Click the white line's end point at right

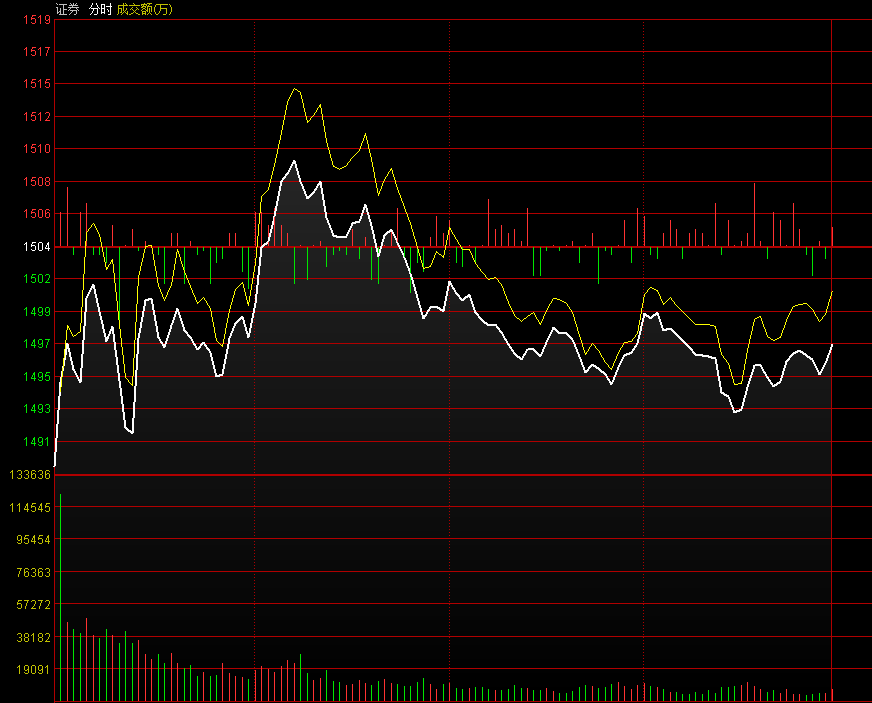832,345
